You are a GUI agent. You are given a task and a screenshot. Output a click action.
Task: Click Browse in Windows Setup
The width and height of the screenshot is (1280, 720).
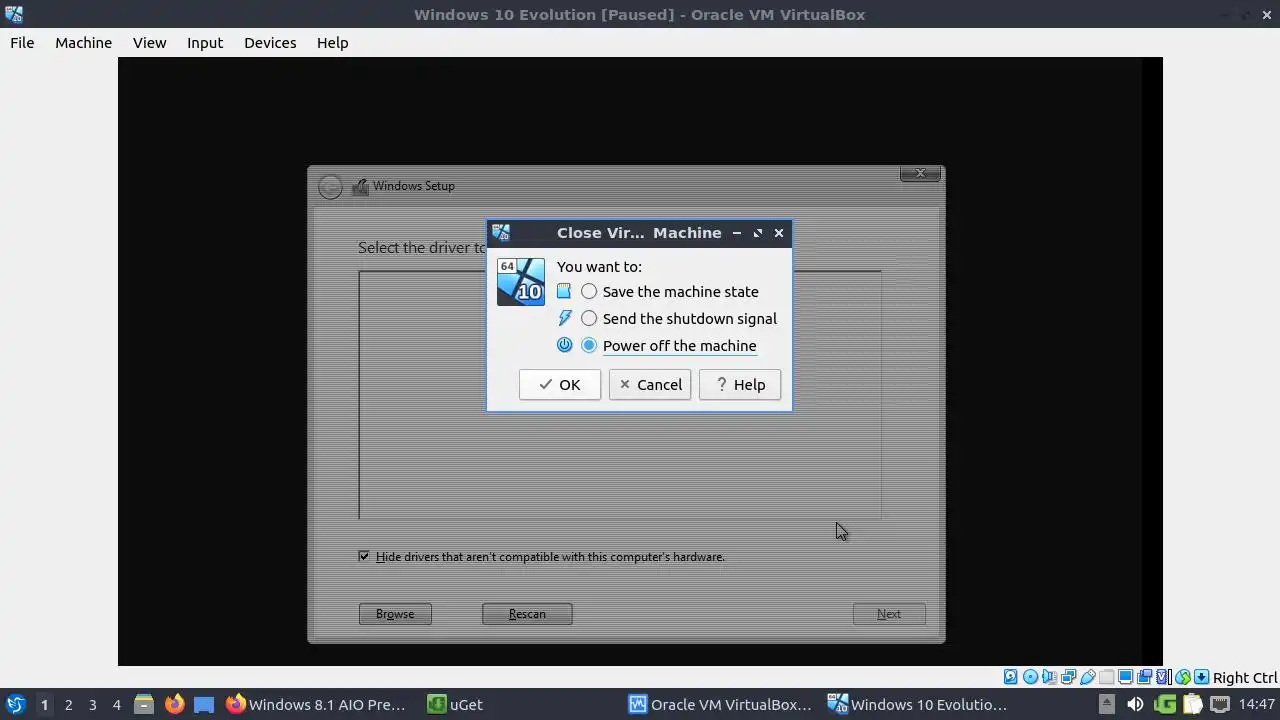395,614
